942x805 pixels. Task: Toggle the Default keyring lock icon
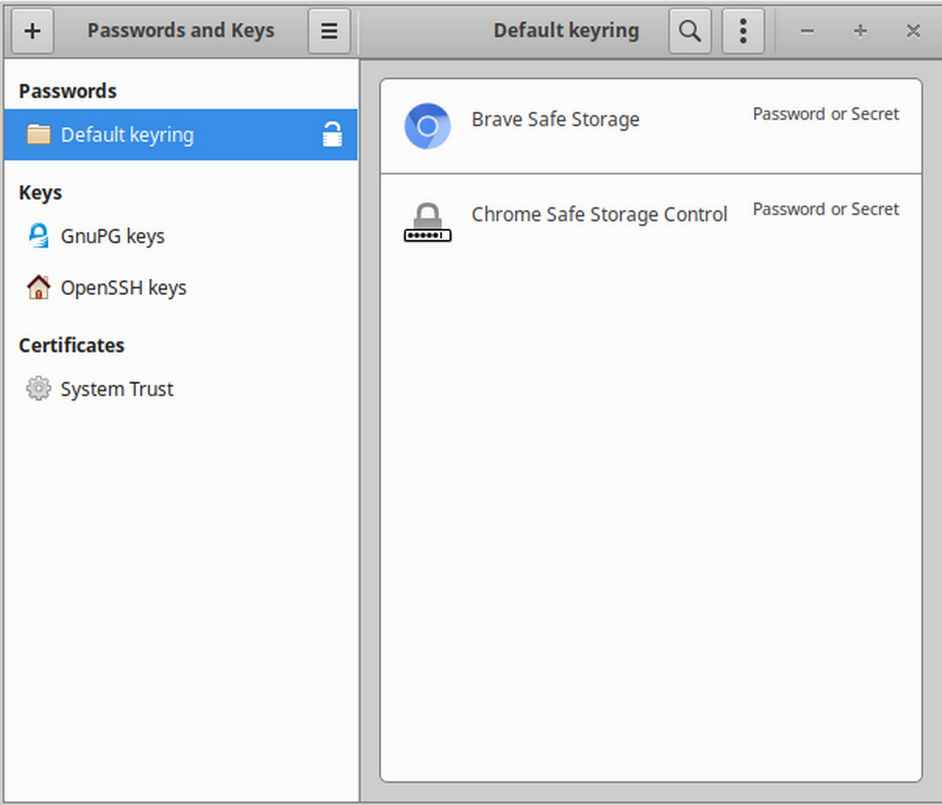332,135
